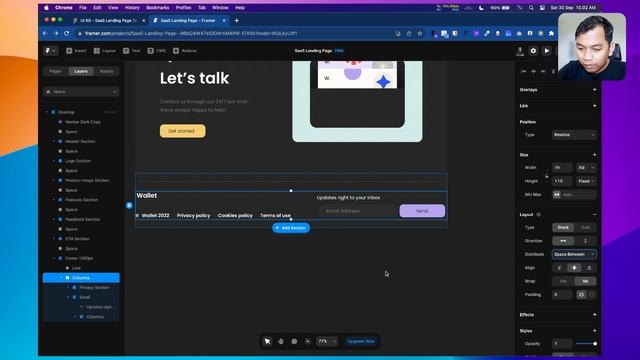Click the invite user icon near settings
This screenshot has height=360, width=640.
tap(520, 51)
